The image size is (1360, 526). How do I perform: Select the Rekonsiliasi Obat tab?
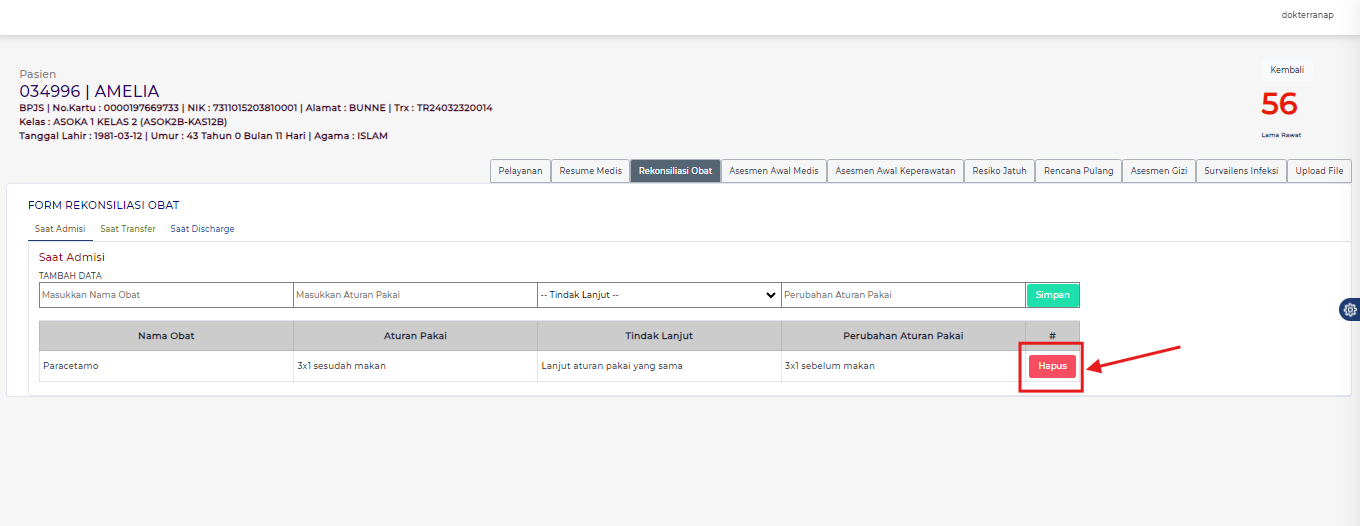(675, 171)
